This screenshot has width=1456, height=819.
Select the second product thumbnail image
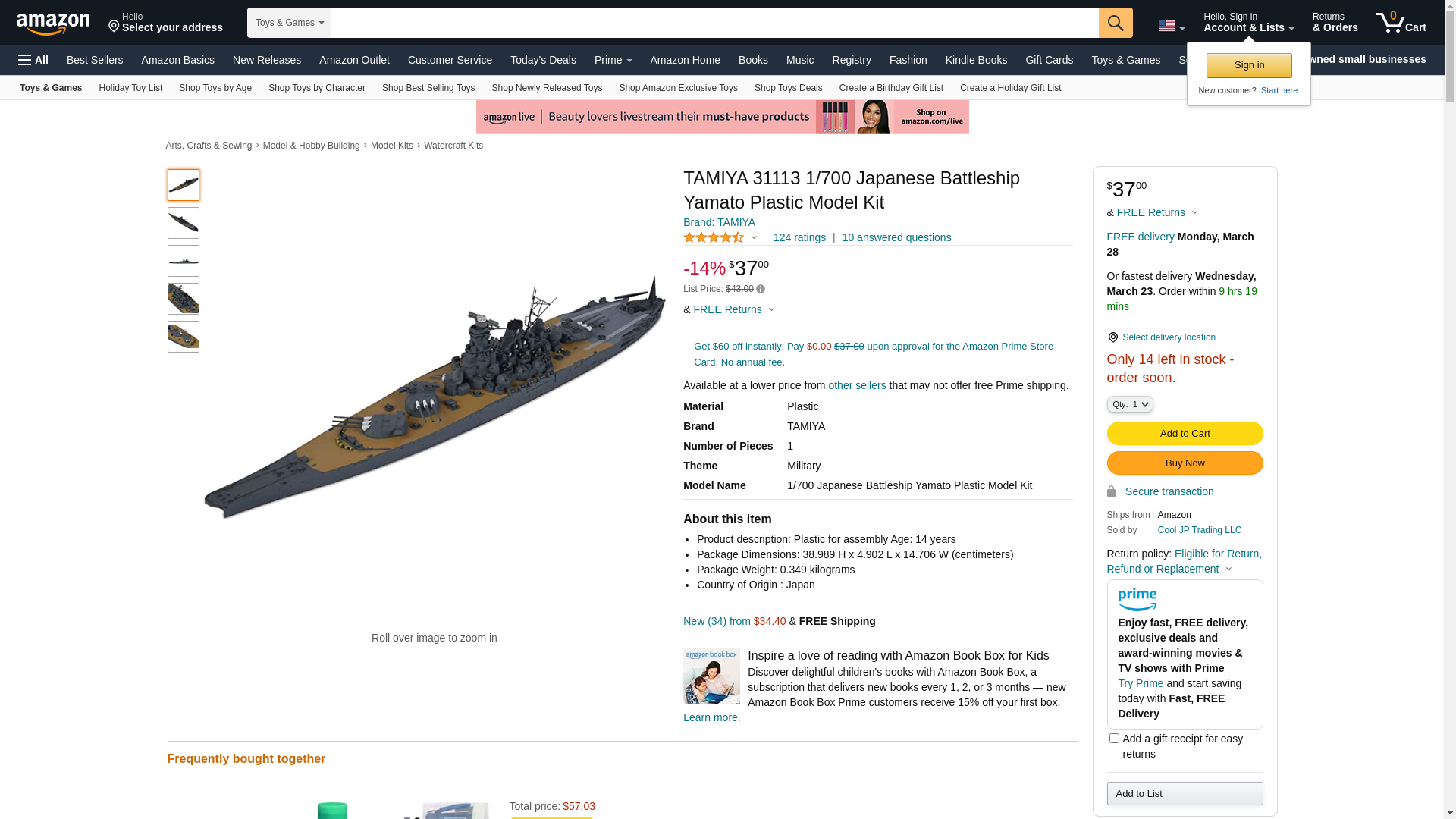184,223
